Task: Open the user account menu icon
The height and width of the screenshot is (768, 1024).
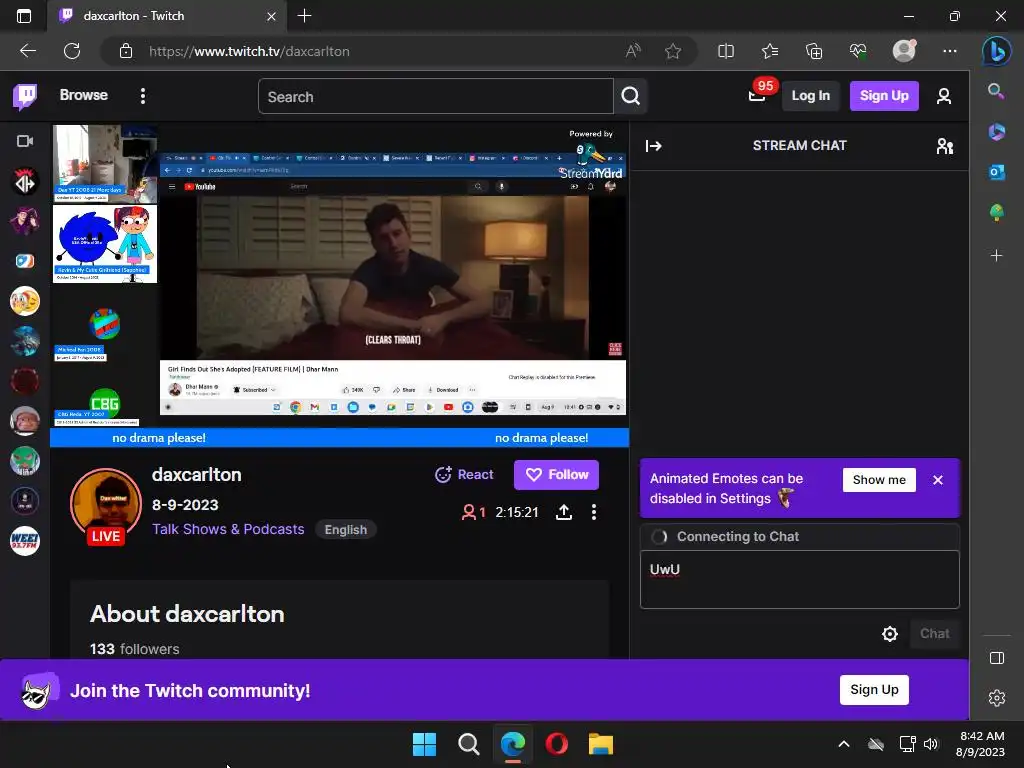Action: pyautogui.click(x=944, y=97)
